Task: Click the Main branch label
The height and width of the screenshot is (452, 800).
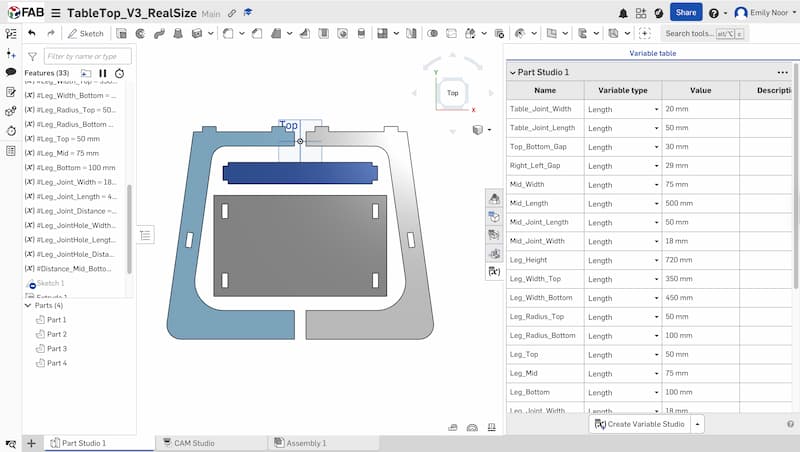Action: coord(211,14)
